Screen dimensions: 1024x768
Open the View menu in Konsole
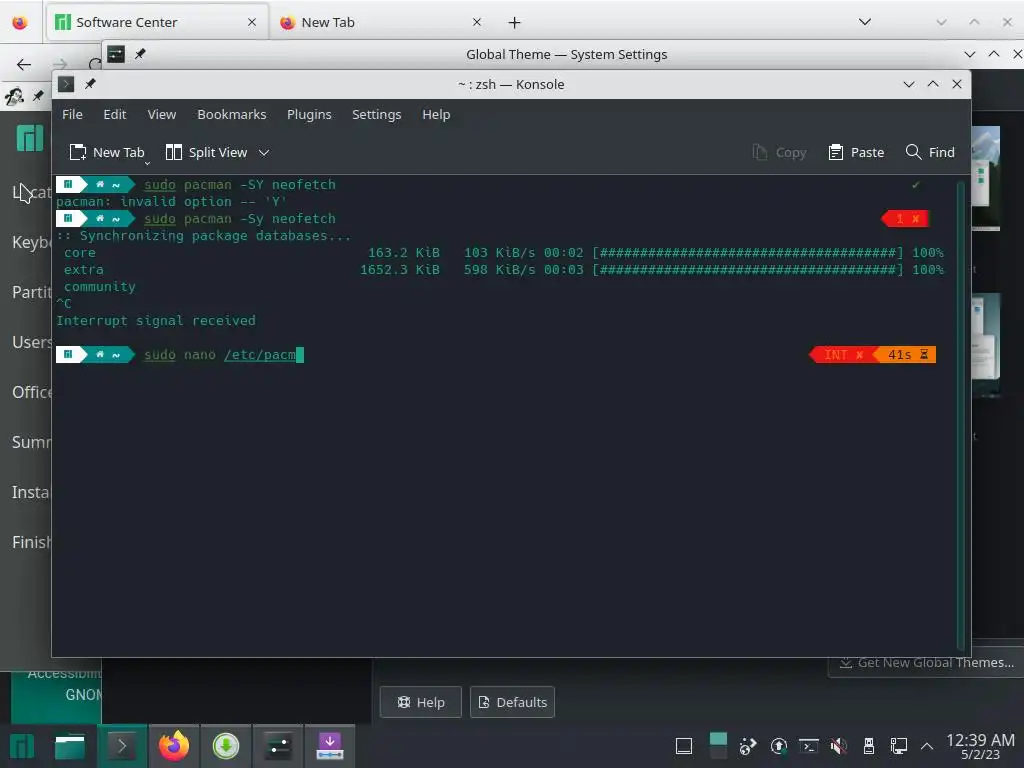coord(161,114)
